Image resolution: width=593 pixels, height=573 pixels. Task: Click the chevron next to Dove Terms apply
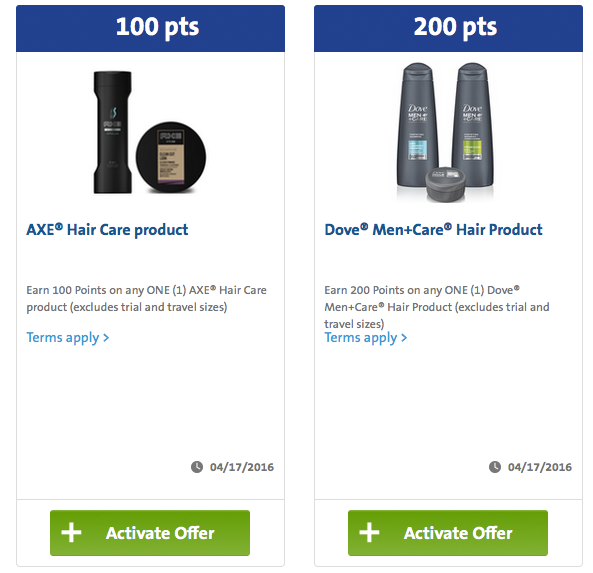click(404, 337)
